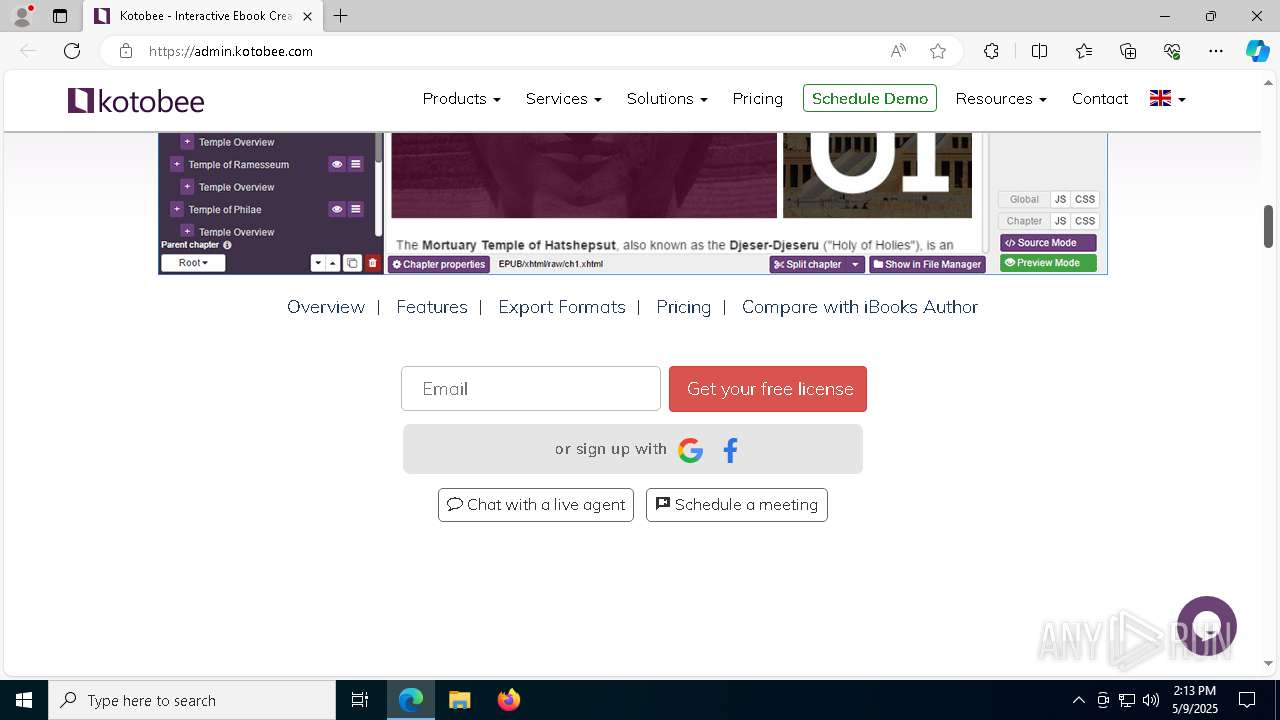The image size is (1280, 720).
Task: Expand the Resources menu
Action: point(1001,98)
